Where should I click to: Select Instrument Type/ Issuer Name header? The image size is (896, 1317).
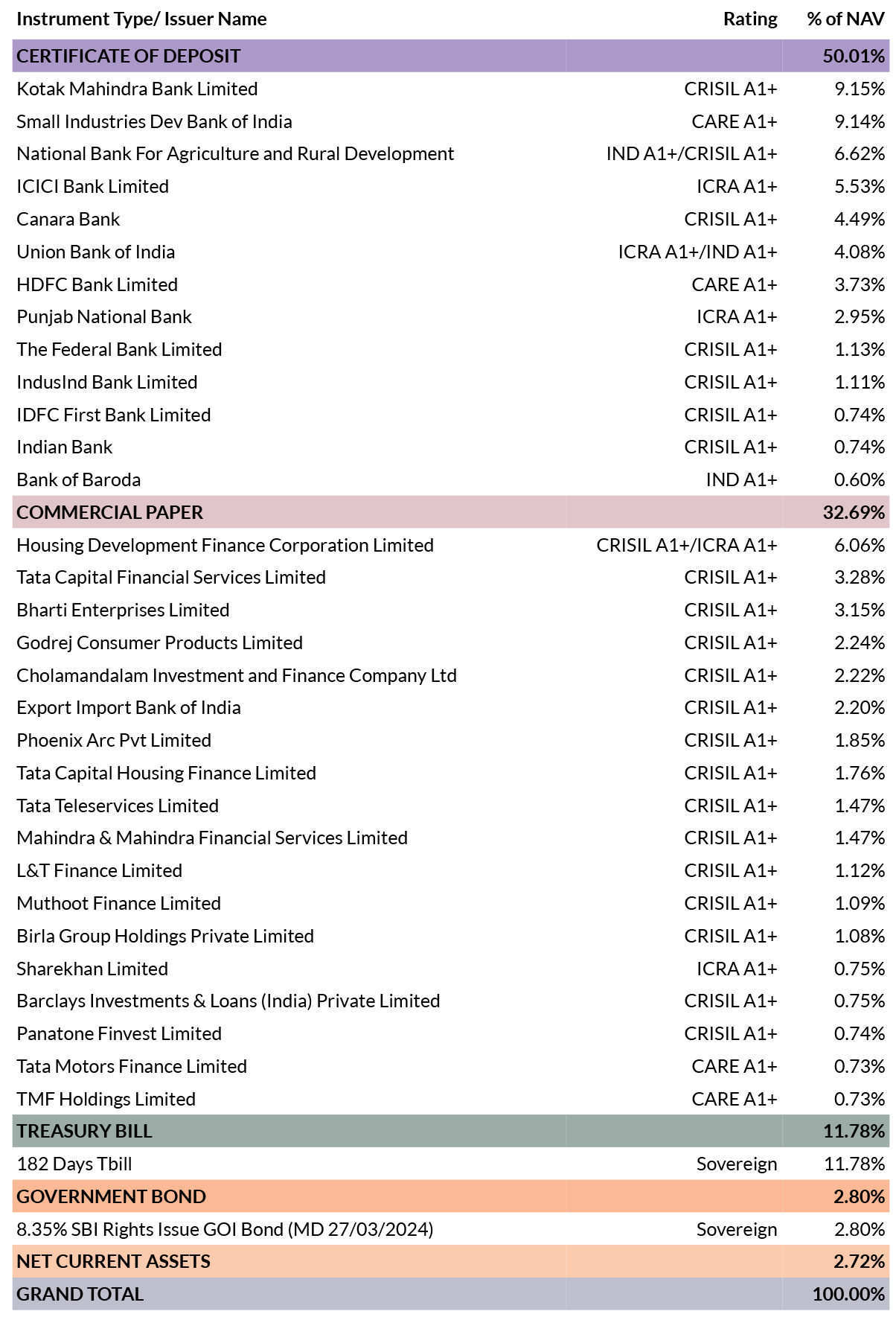[x=141, y=19]
